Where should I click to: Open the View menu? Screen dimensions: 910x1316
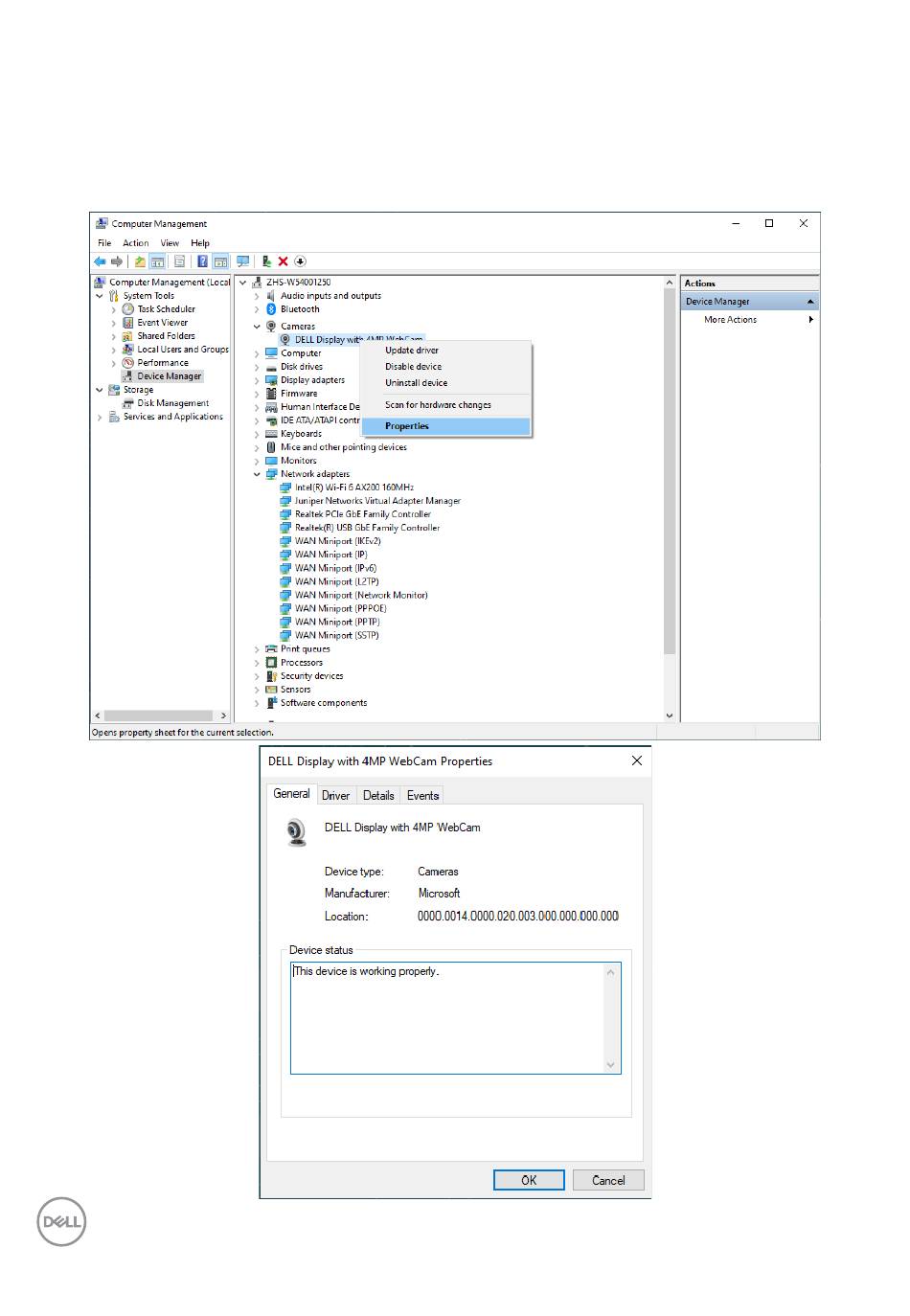coord(170,243)
